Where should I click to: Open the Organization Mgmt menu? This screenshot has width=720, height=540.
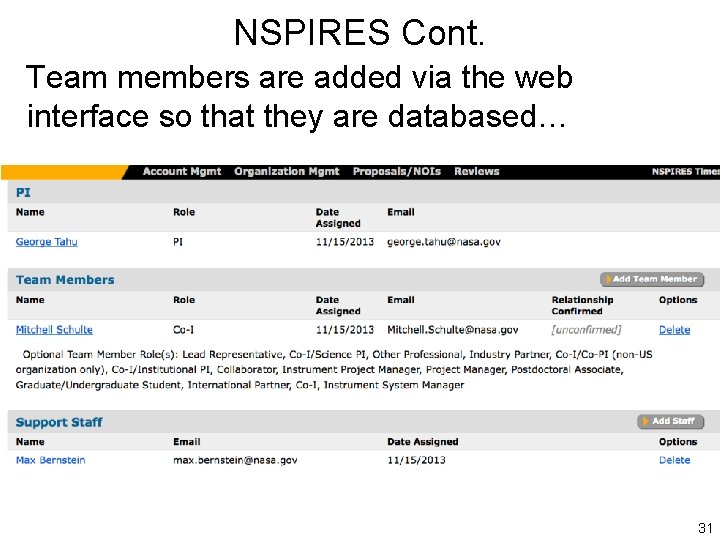click(x=287, y=172)
